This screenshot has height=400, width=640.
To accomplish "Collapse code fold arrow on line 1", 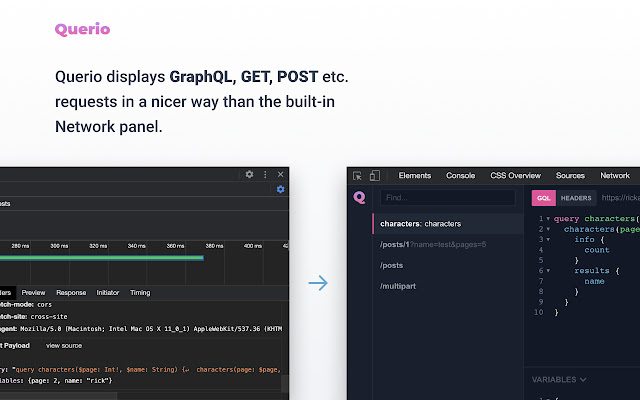I will pos(548,219).
